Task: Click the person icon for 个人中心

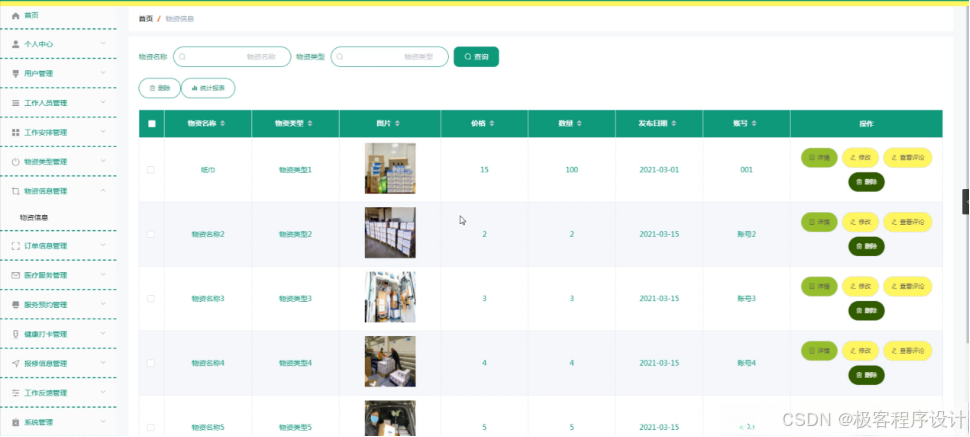Action: click(16, 44)
